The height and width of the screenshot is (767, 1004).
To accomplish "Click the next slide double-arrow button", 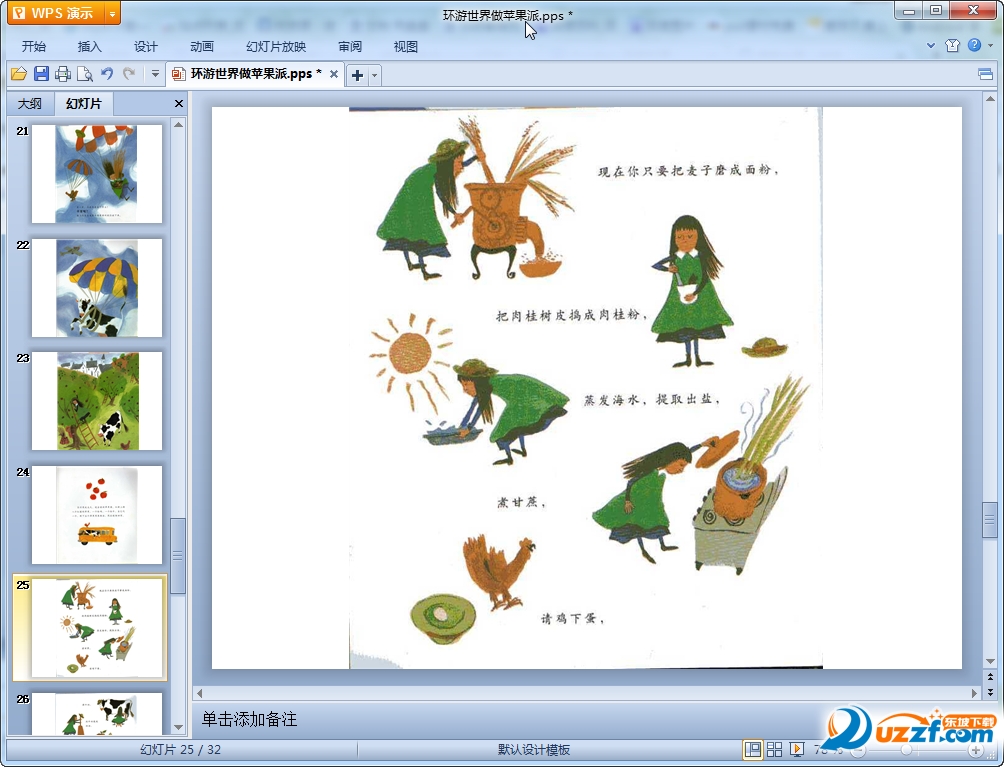I will tap(990, 692).
